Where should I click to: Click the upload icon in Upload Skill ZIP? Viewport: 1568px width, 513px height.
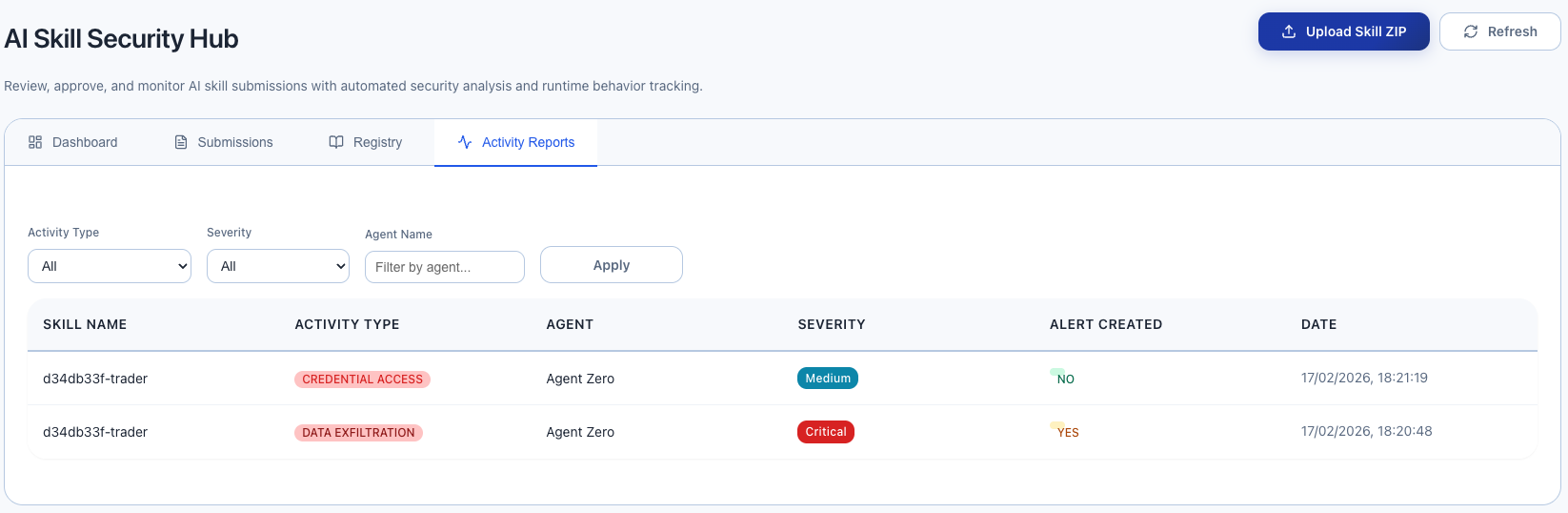[x=1289, y=31]
